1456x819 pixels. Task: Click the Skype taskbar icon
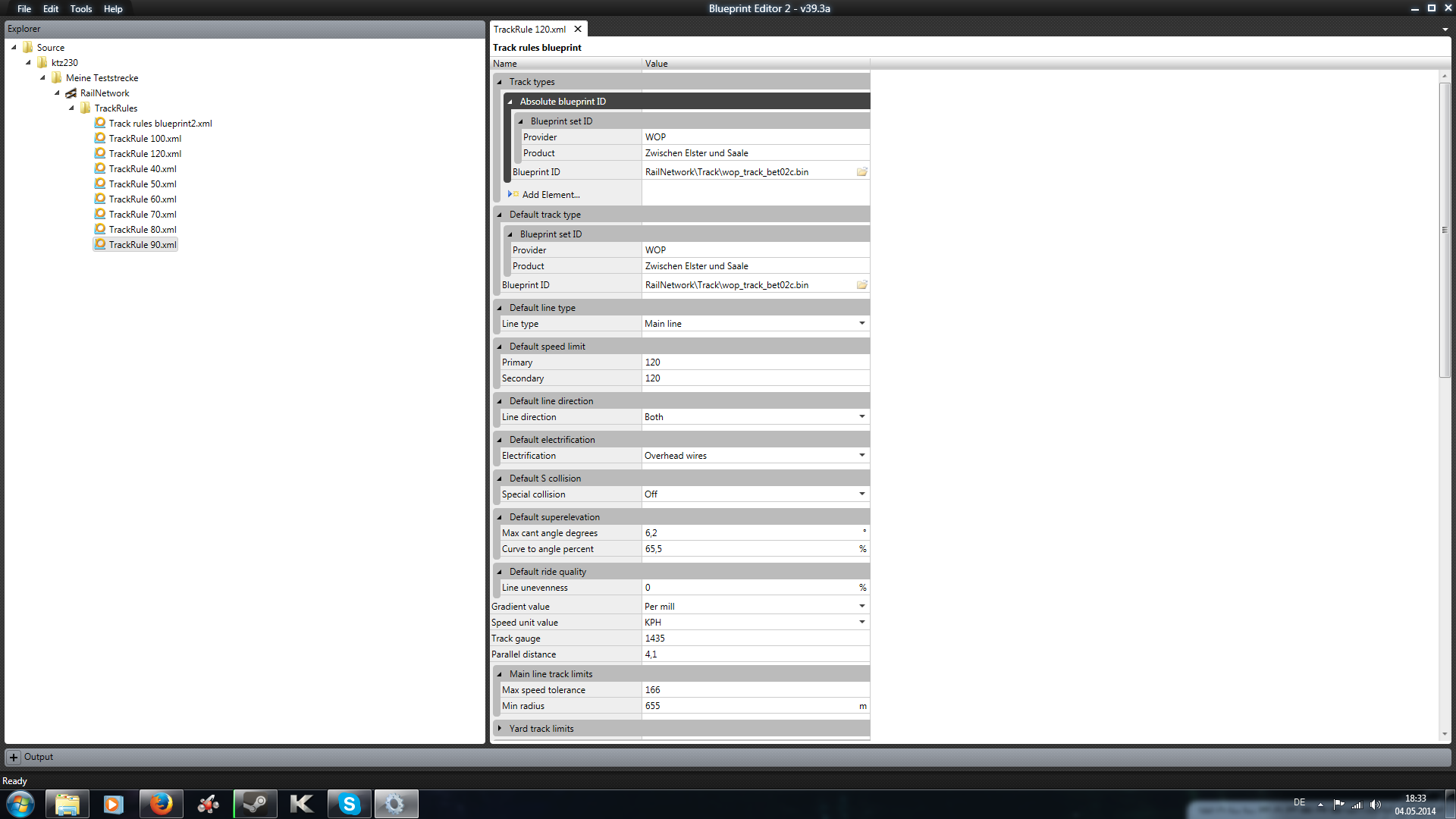[349, 804]
